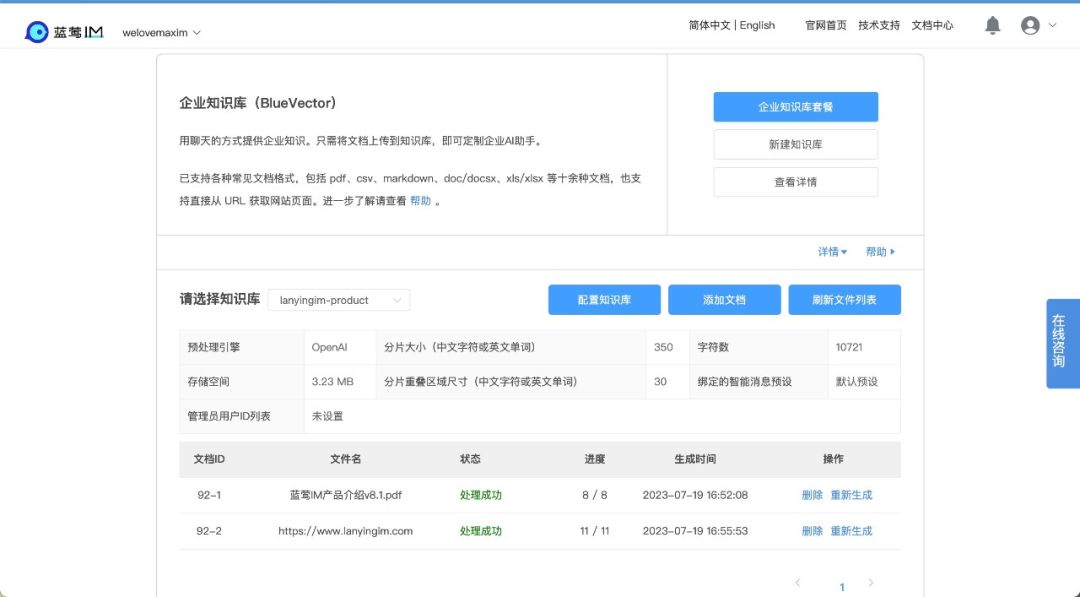Click the 蓝莺IM logo icon
The width and height of the screenshot is (1080, 597).
[37, 32]
